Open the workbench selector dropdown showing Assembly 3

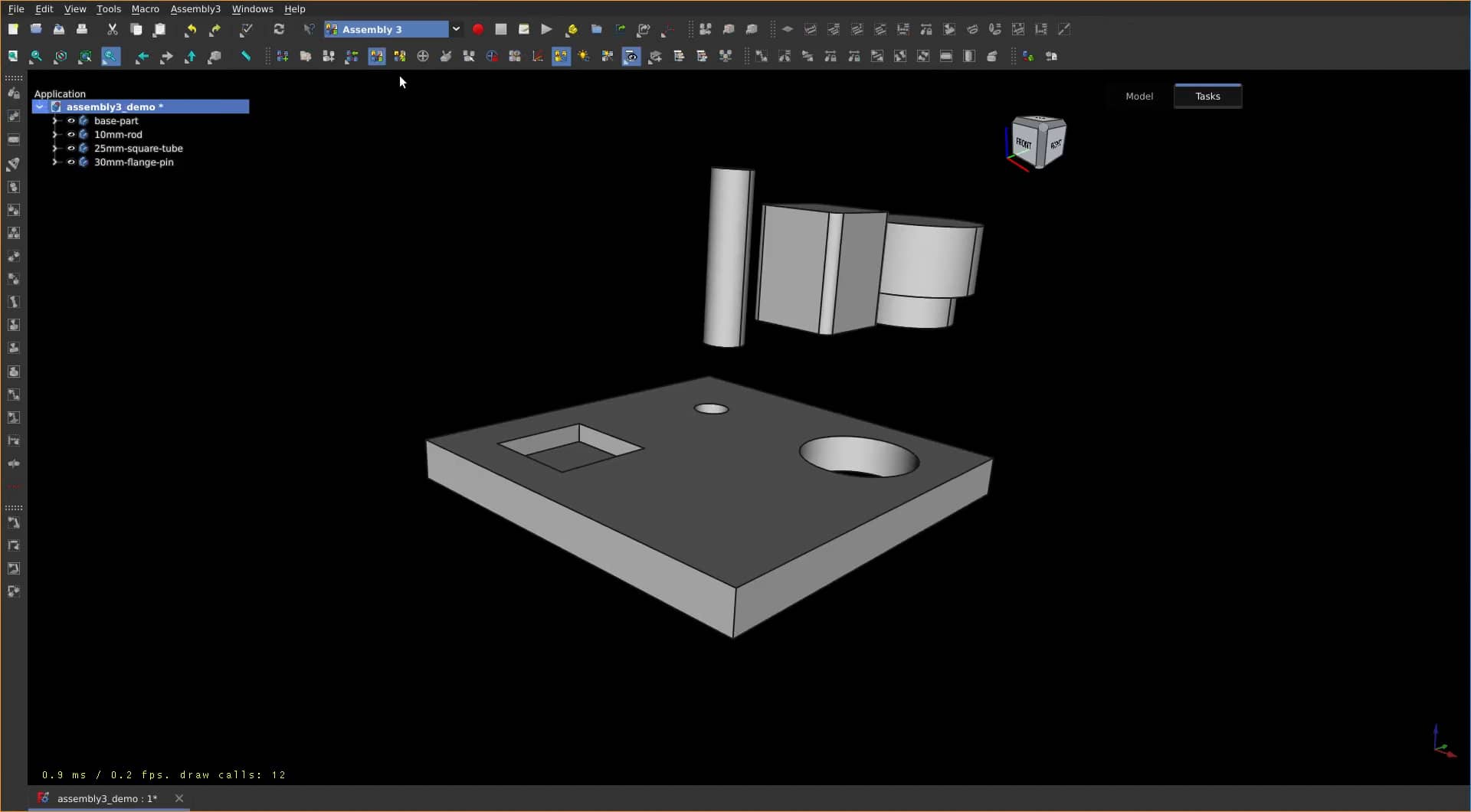(457, 29)
